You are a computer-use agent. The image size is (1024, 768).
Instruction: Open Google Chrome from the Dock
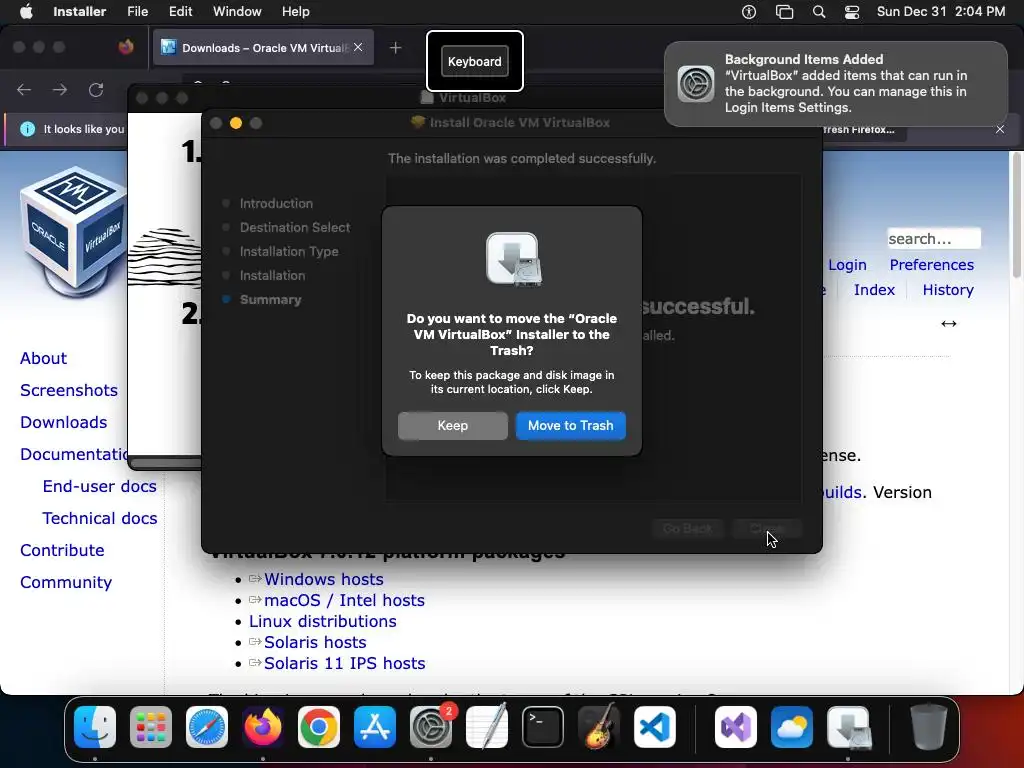tap(319, 727)
